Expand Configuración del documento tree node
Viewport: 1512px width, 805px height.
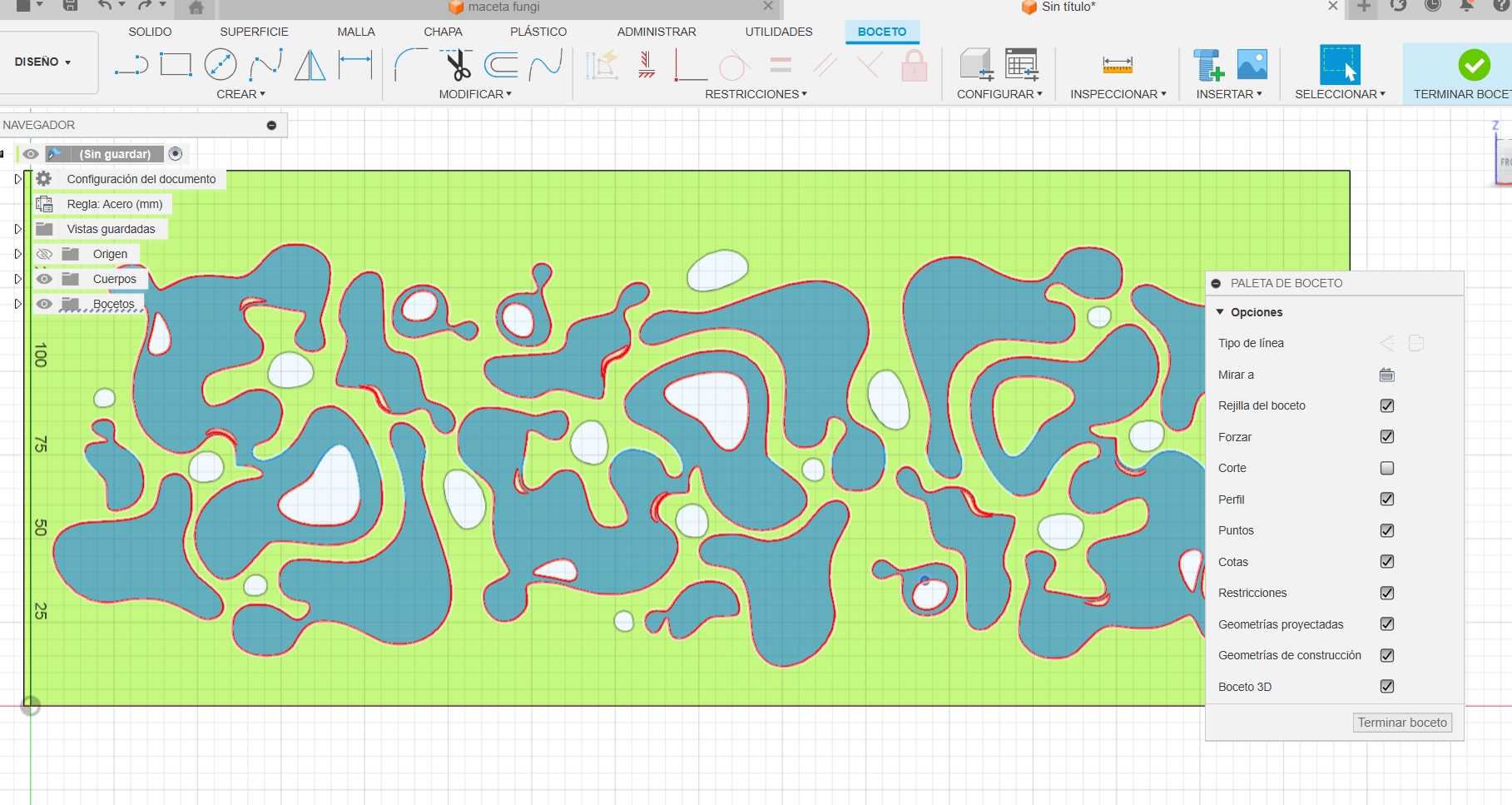(x=17, y=179)
